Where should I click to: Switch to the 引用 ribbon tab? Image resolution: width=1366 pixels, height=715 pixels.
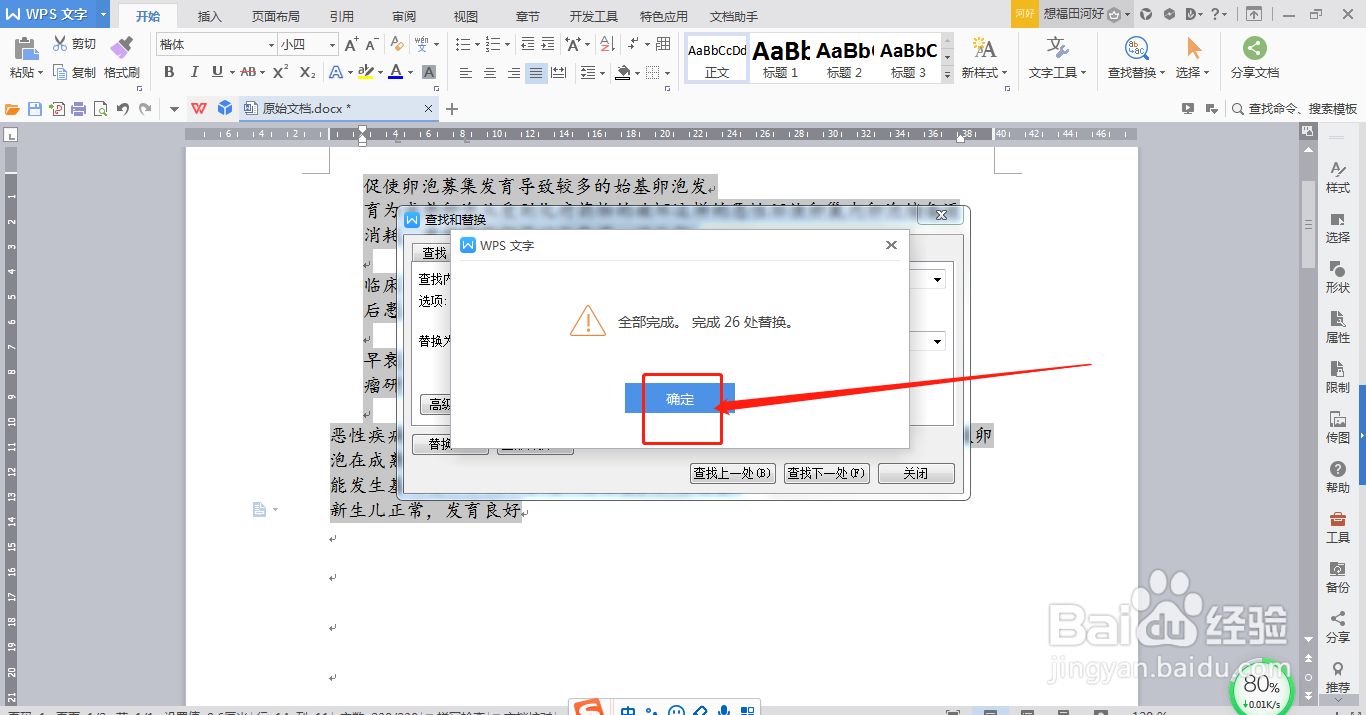tap(341, 16)
